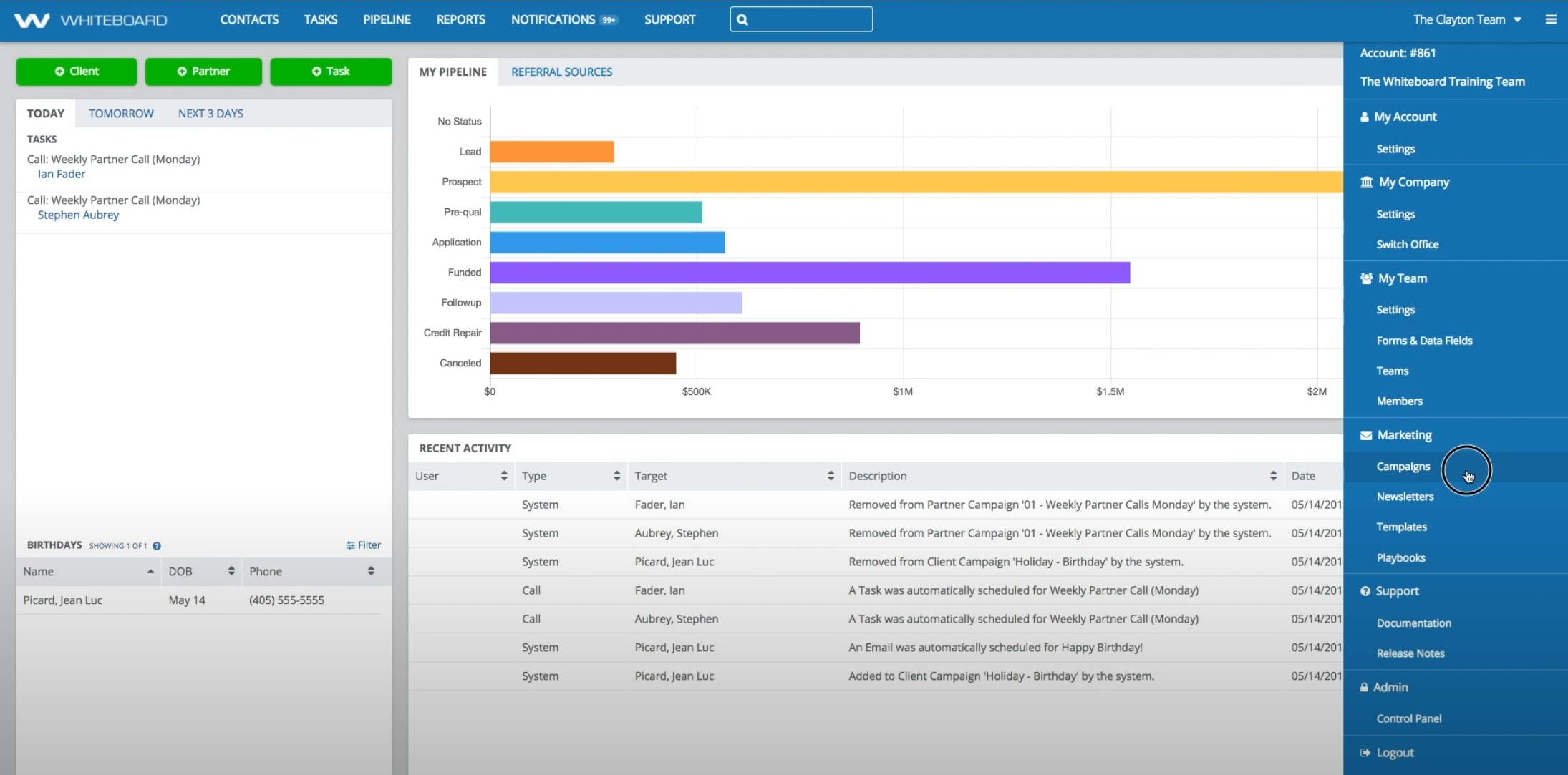Open Settings under My Company
This screenshot has width=1568, height=775.
(x=1395, y=214)
